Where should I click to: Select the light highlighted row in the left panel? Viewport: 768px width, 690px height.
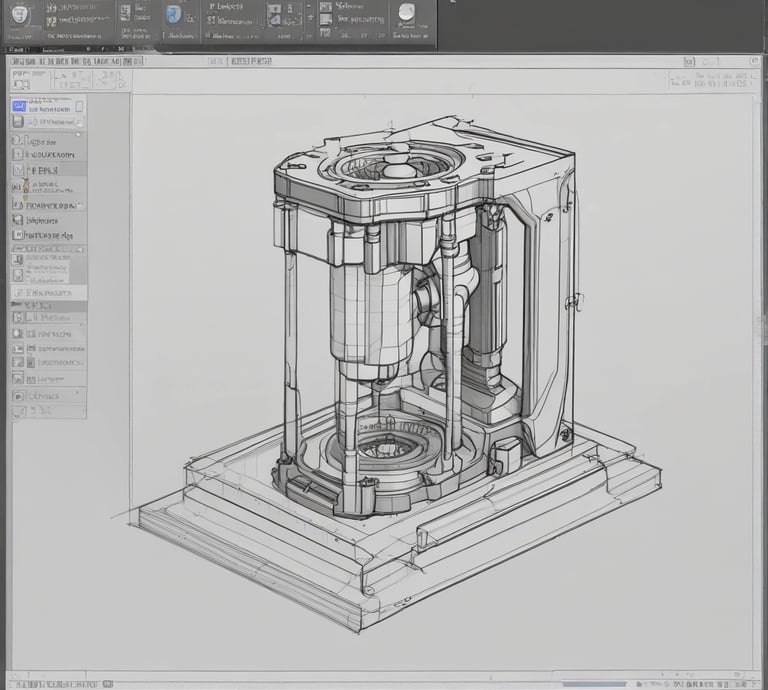pos(47,293)
